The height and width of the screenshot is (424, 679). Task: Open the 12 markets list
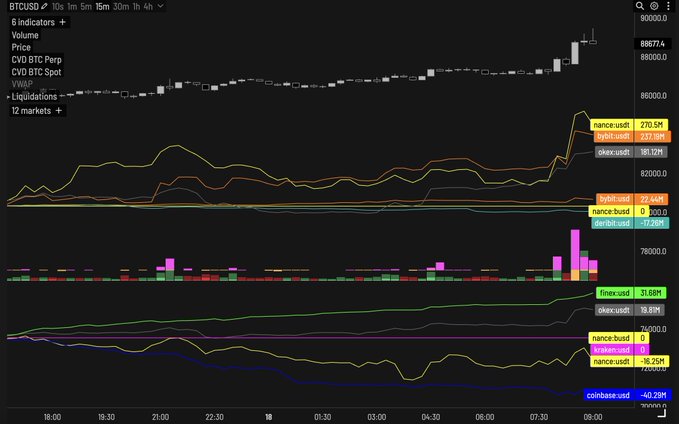point(31,110)
